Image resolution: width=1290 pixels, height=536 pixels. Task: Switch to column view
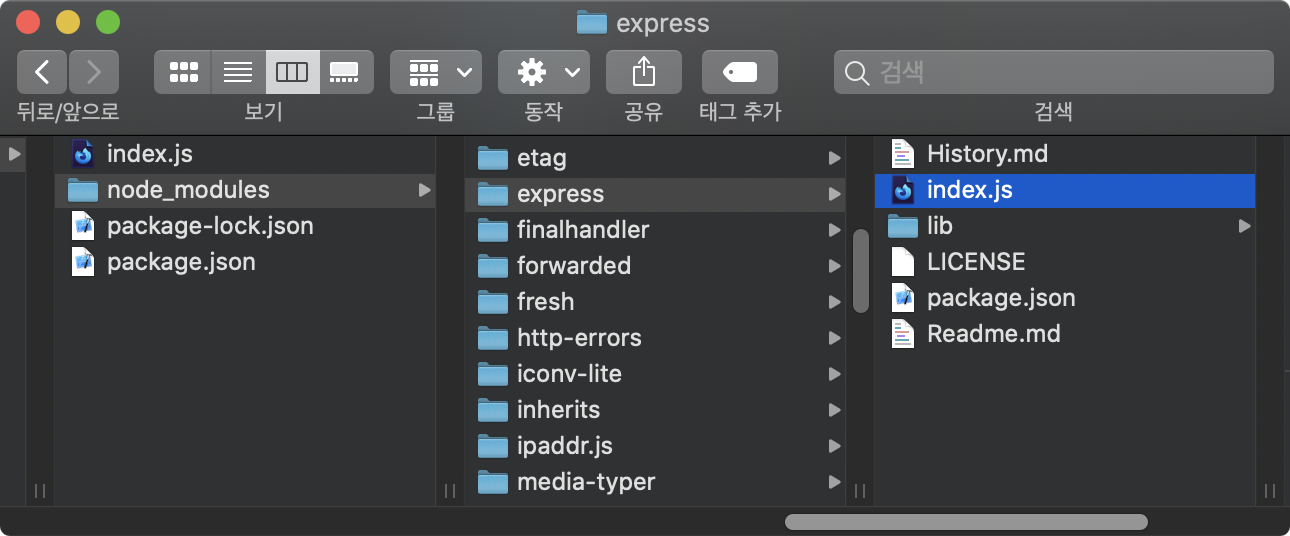point(292,72)
